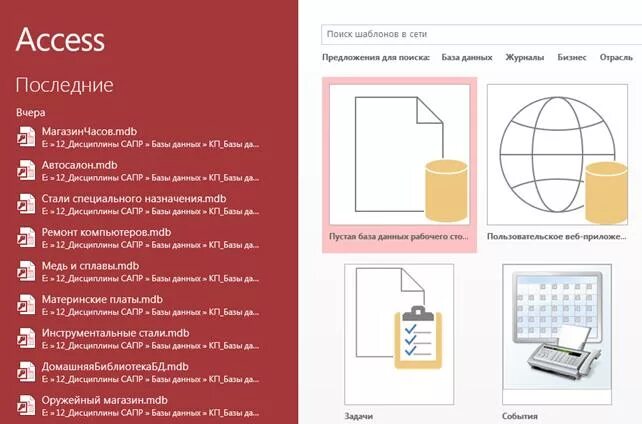Click the file icon next to Инструментальные стали.mdb
The height and width of the screenshot is (424, 642).
(26, 338)
